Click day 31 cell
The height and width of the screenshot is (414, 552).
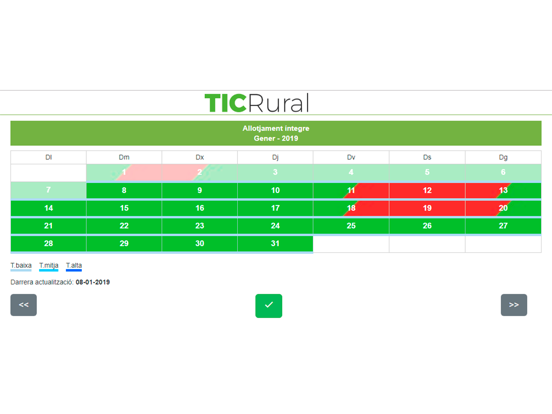(275, 244)
